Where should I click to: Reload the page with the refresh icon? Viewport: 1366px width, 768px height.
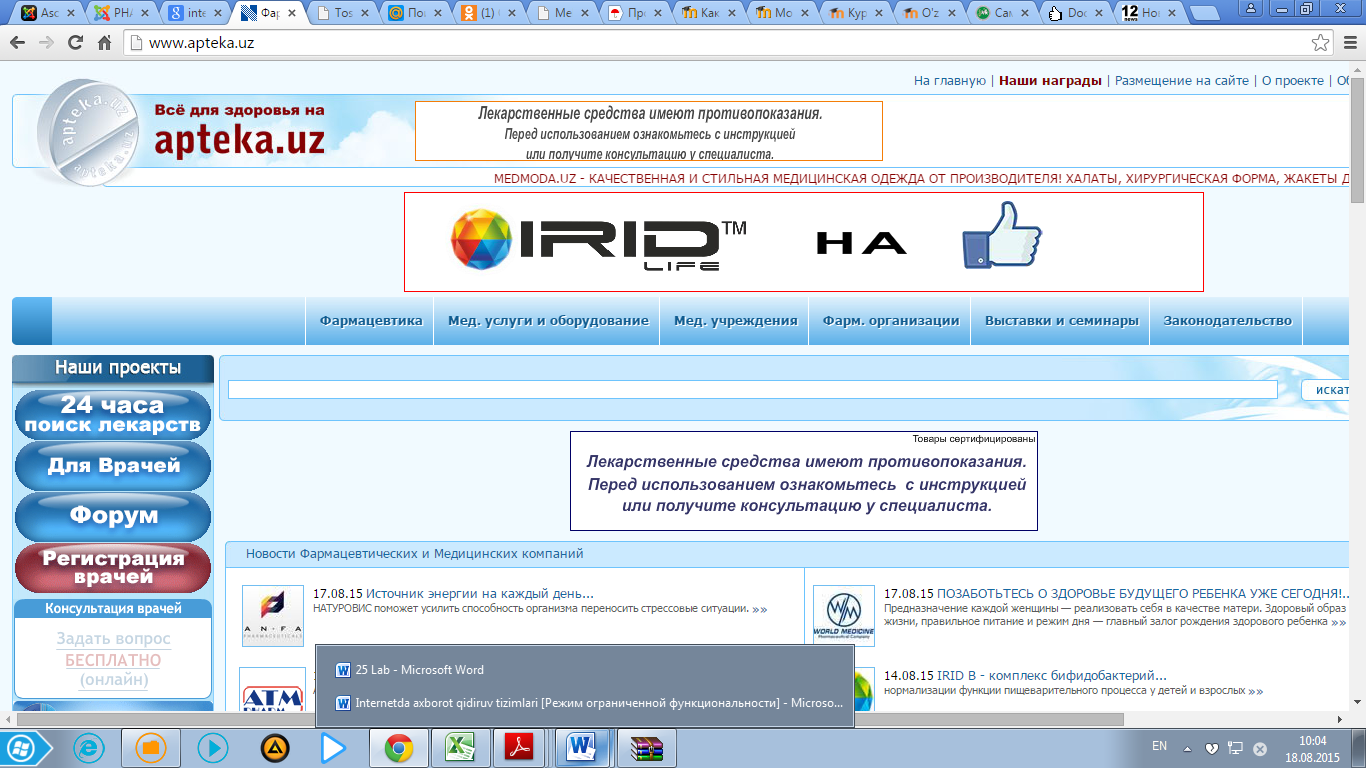pos(75,44)
